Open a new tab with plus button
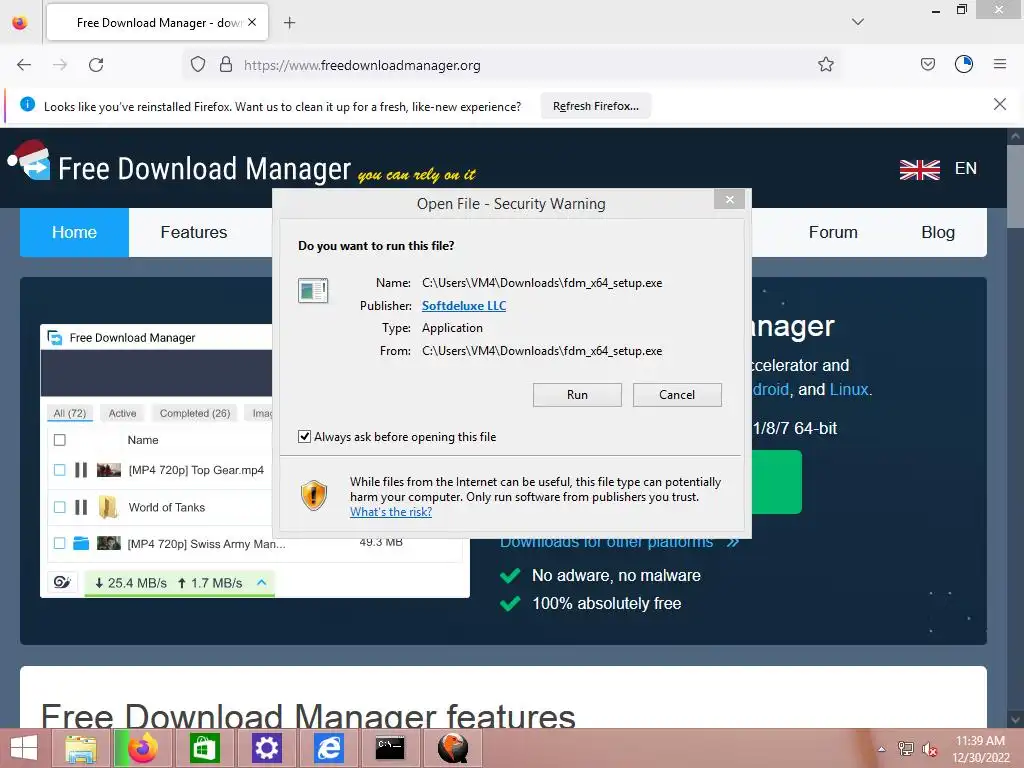The height and width of the screenshot is (768, 1024). coord(289,23)
